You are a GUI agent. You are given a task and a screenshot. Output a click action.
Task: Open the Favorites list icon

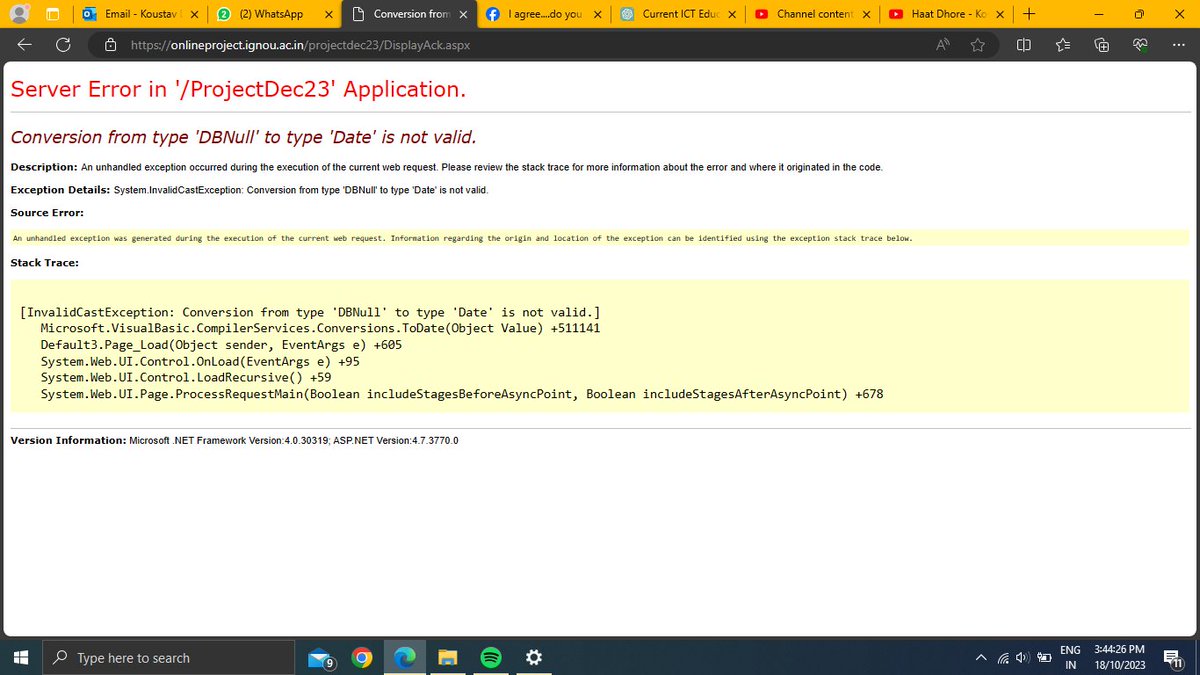pos(1063,44)
